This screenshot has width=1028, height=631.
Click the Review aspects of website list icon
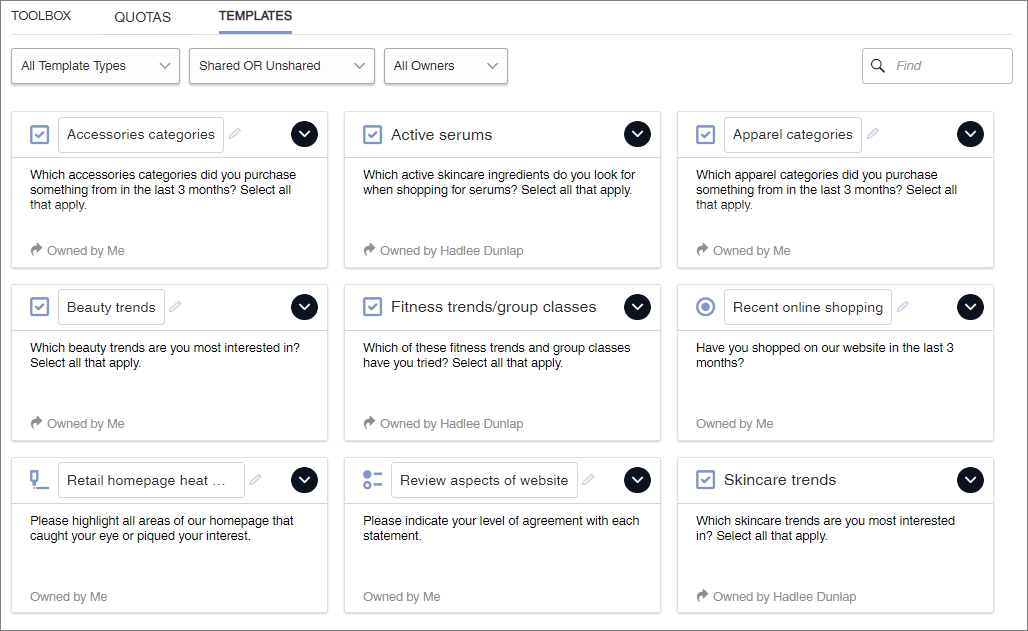click(x=372, y=479)
